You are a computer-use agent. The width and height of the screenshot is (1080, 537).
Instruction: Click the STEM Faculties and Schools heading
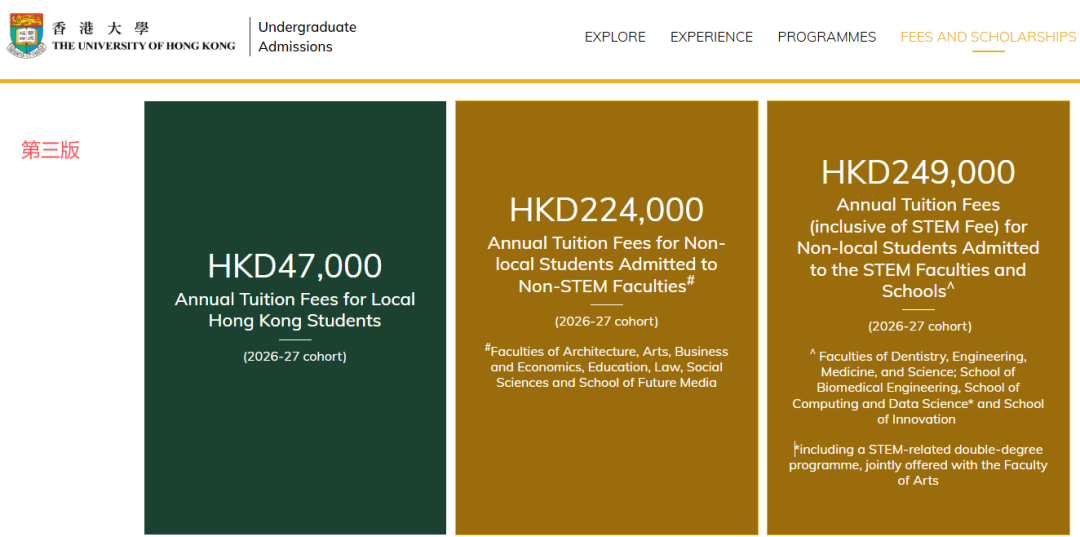[x=918, y=248]
